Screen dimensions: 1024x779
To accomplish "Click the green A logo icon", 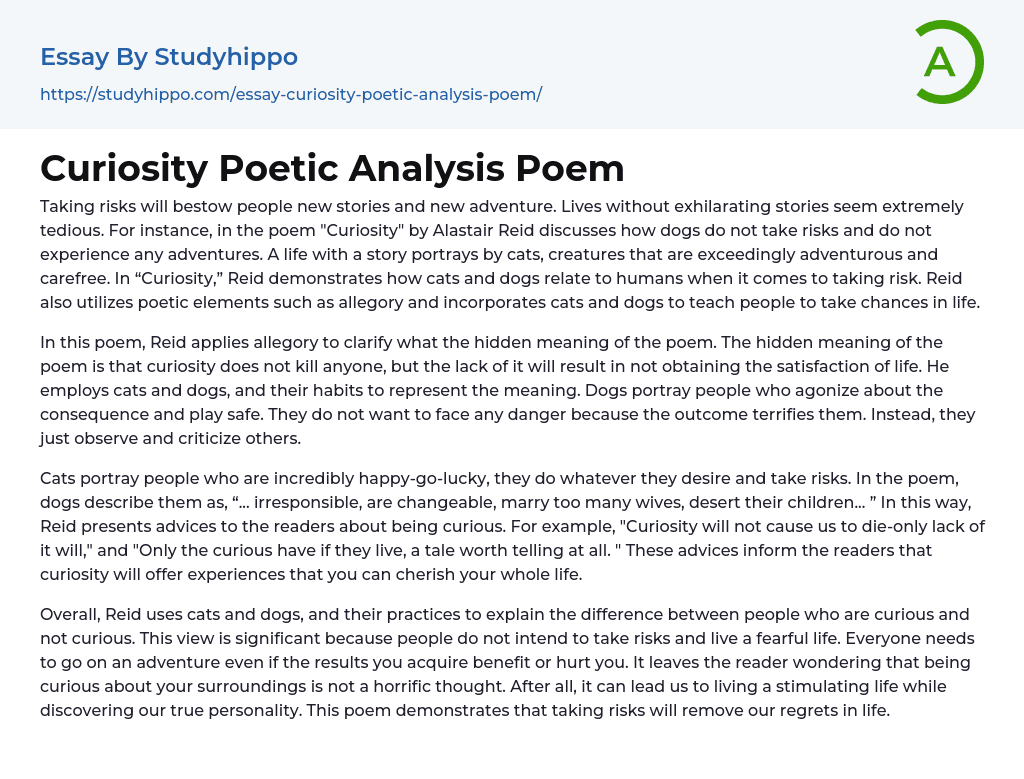I will (948, 62).
